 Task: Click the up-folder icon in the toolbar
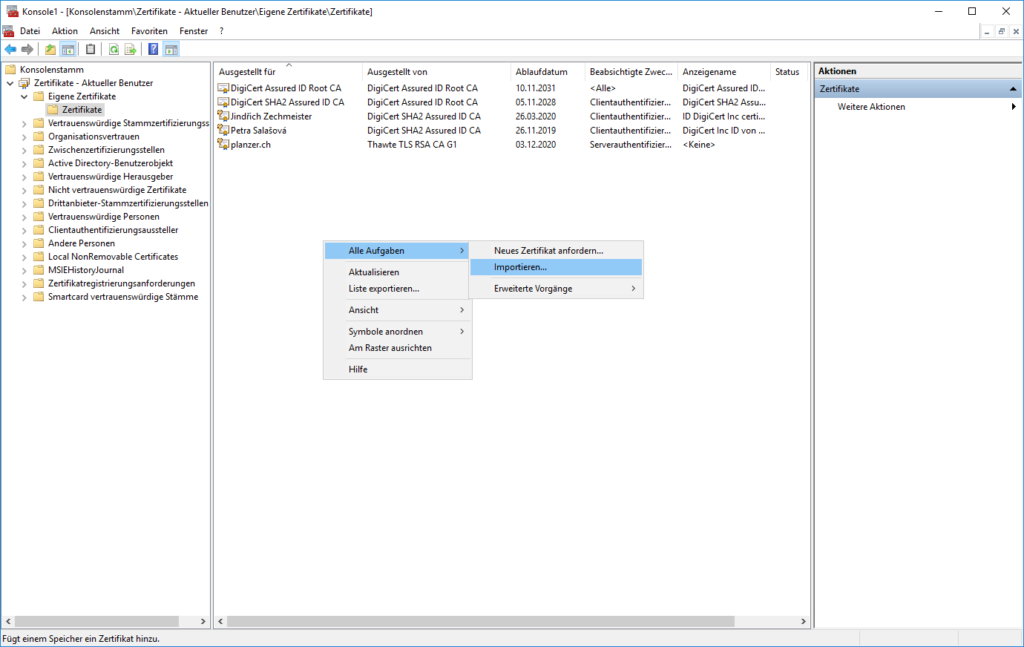tap(50, 48)
